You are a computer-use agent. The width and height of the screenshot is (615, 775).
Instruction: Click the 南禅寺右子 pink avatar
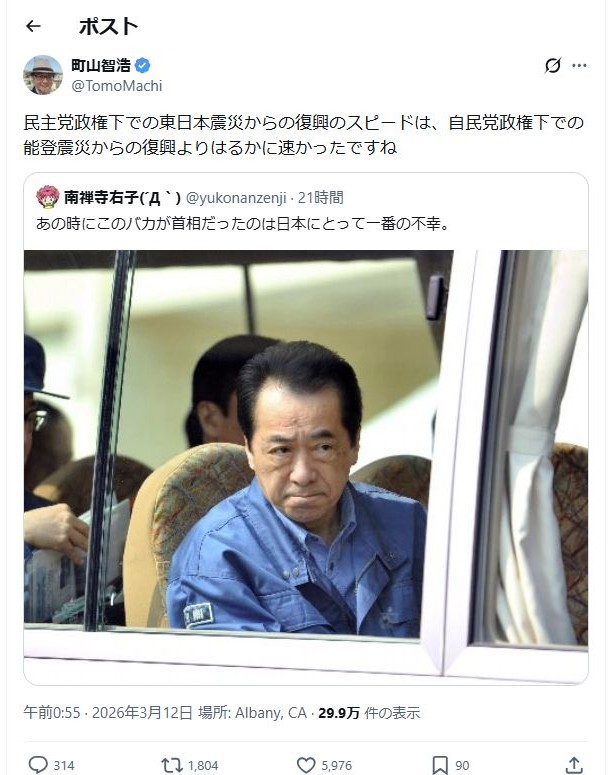[x=47, y=197]
